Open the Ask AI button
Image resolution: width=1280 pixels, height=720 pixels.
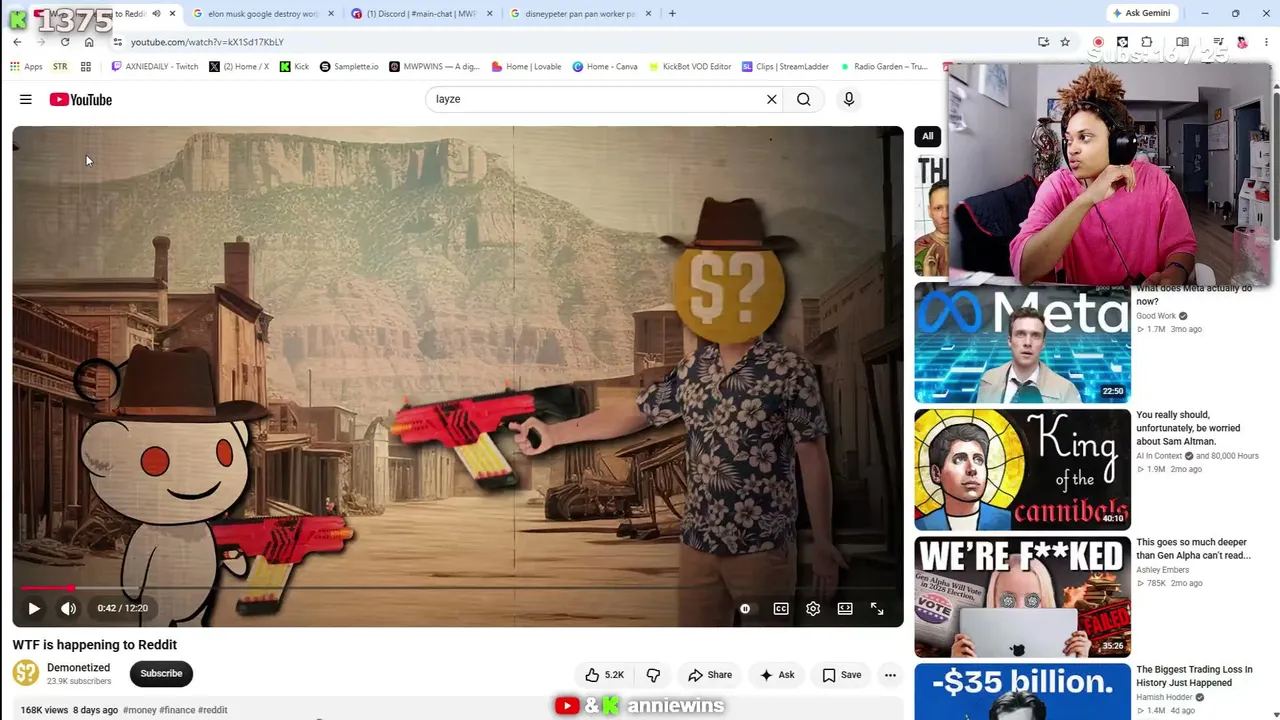[777, 675]
